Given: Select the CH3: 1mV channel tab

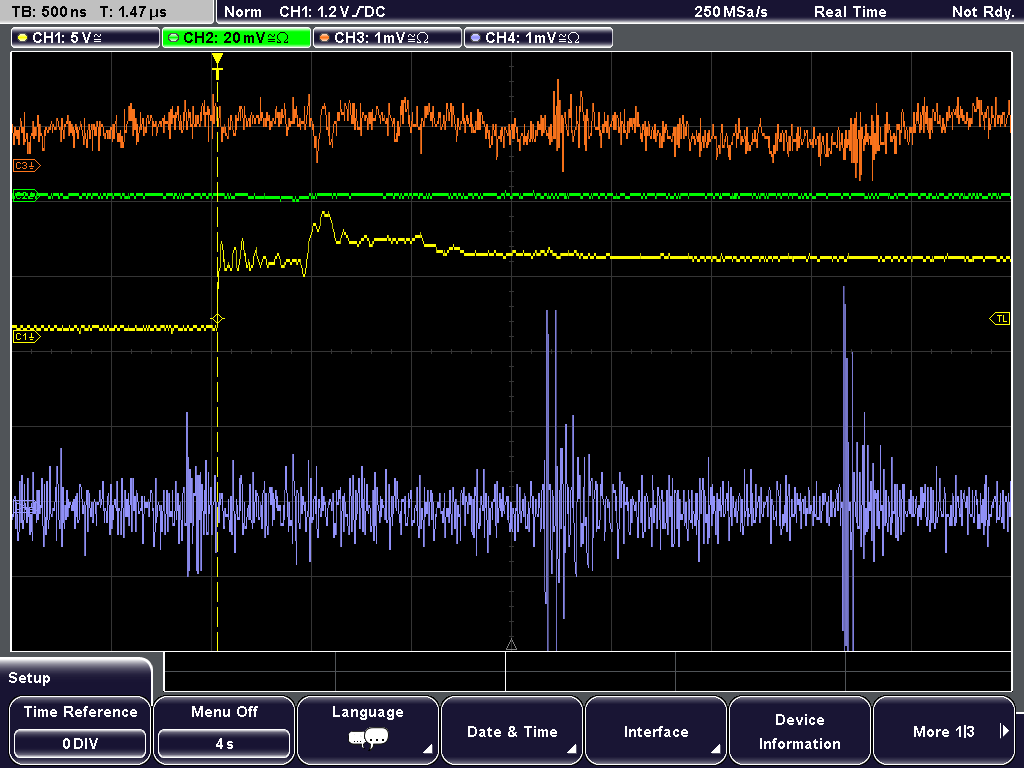Looking at the screenshot, I should click(387, 38).
